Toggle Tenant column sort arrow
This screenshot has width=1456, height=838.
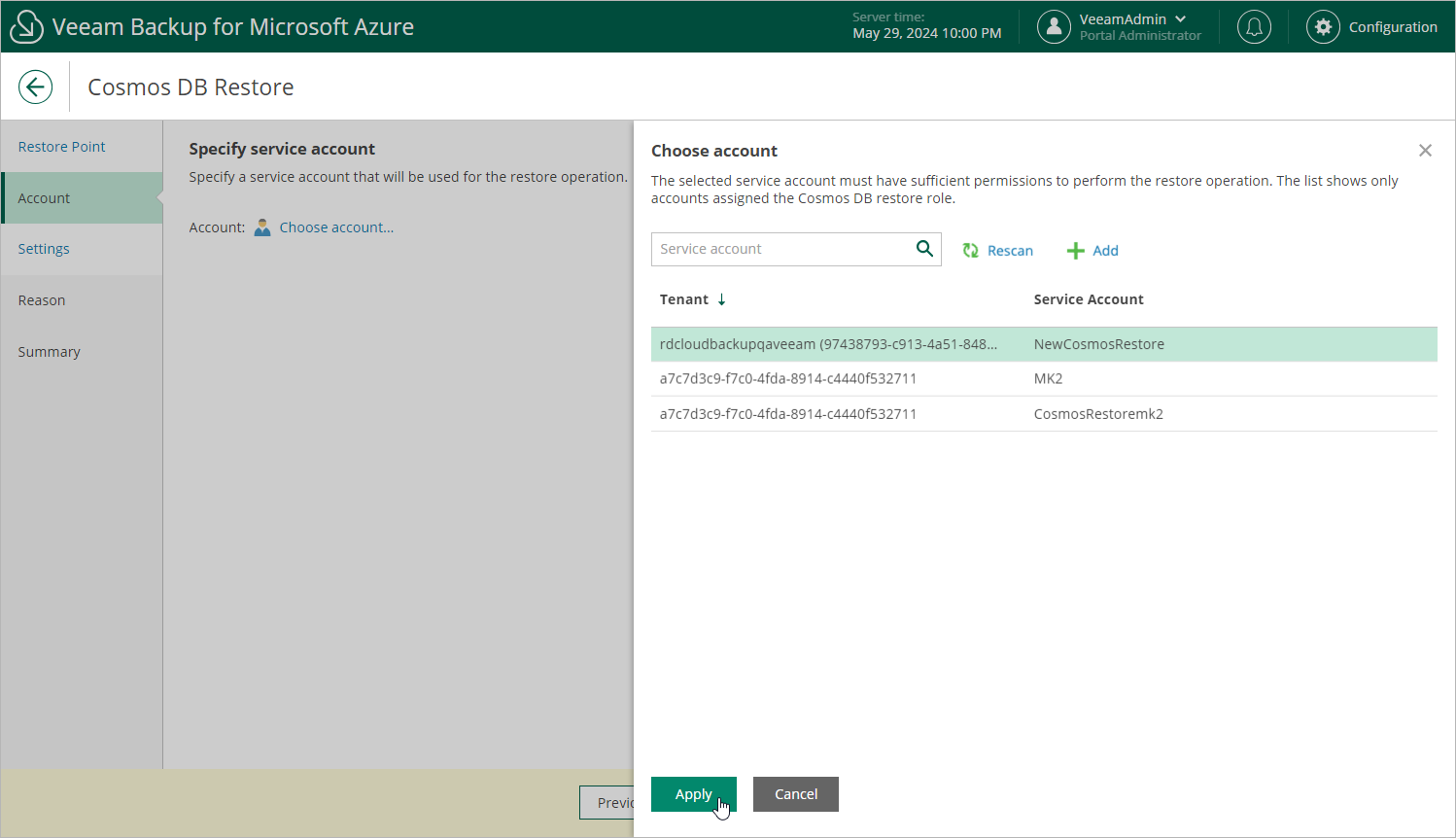click(x=721, y=299)
